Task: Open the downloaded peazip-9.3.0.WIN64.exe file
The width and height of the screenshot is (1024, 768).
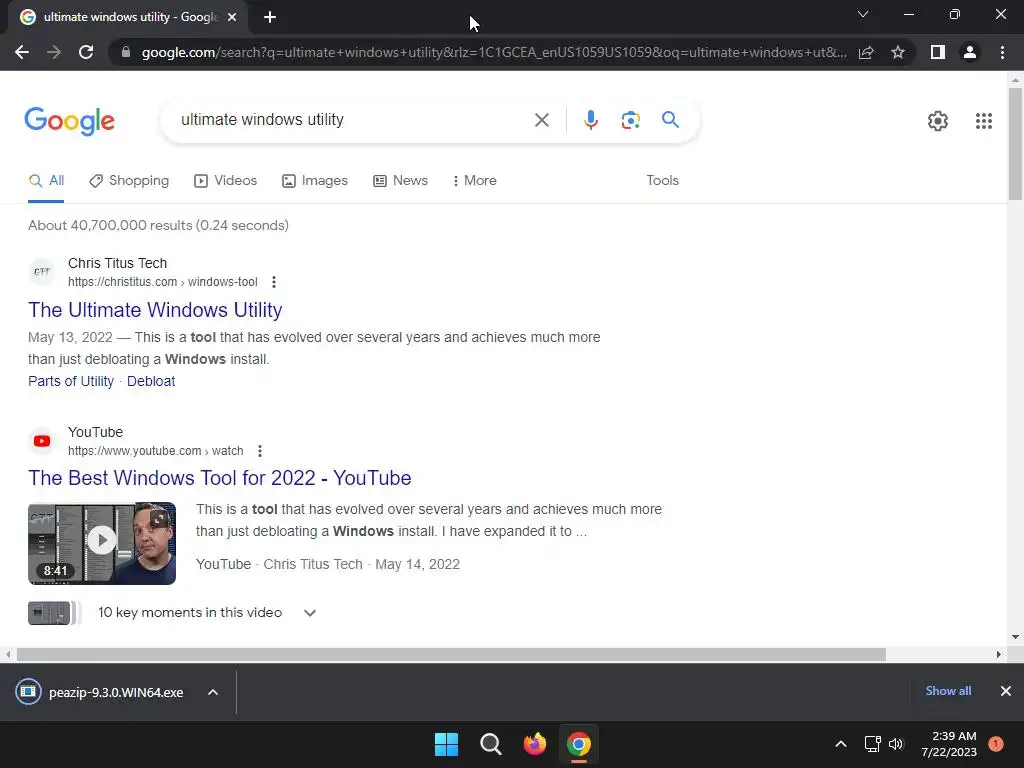Action: [x=99, y=692]
